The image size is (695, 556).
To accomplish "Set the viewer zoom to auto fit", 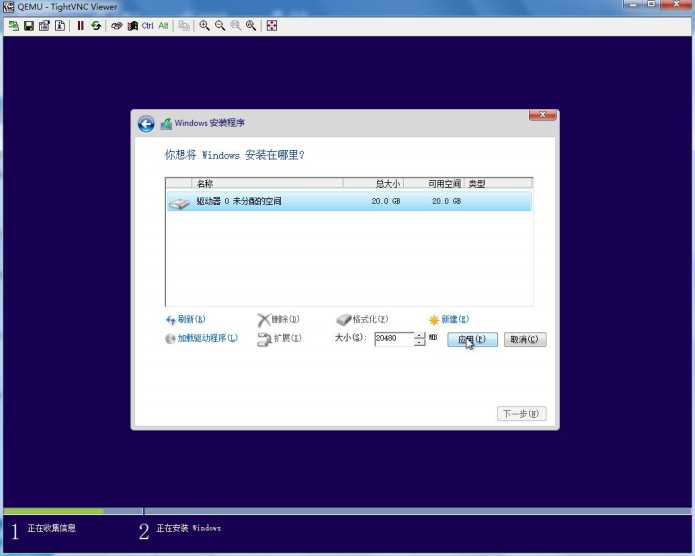I will pyautogui.click(x=251, y=26).
